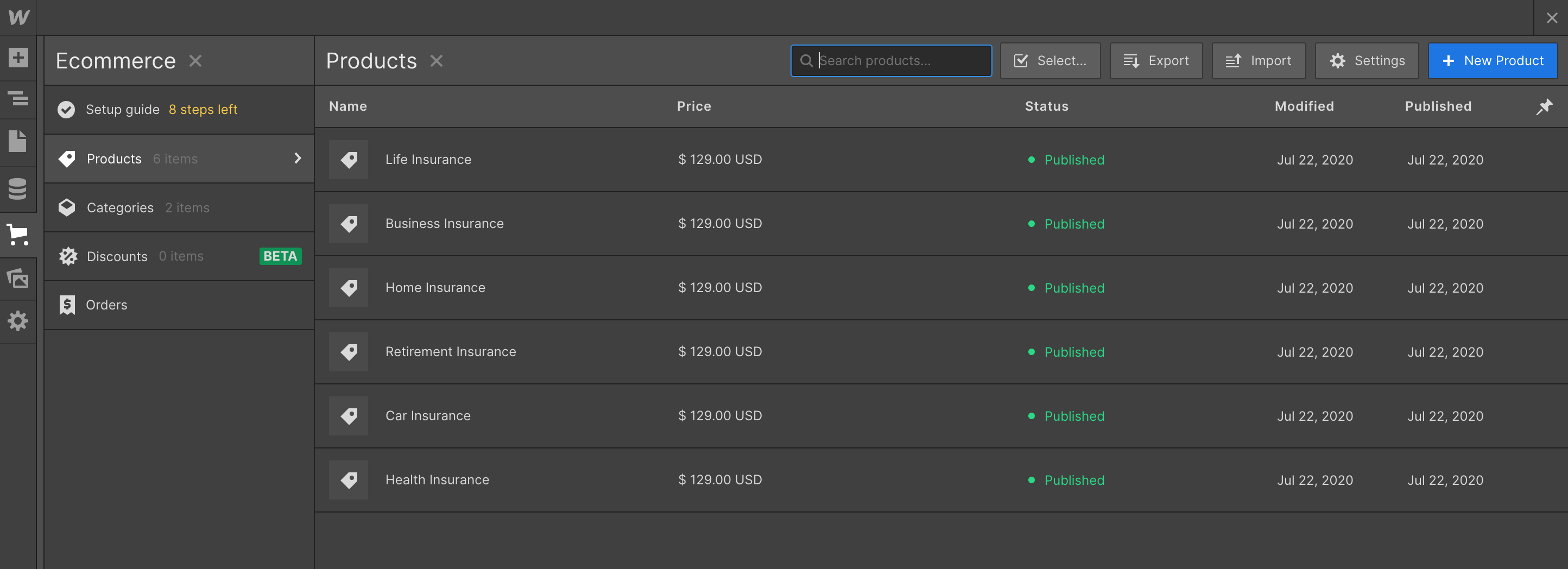This screenshot has width=1568, height=569.
Task: Open the Add Elements panel
Action: (18, 58)
